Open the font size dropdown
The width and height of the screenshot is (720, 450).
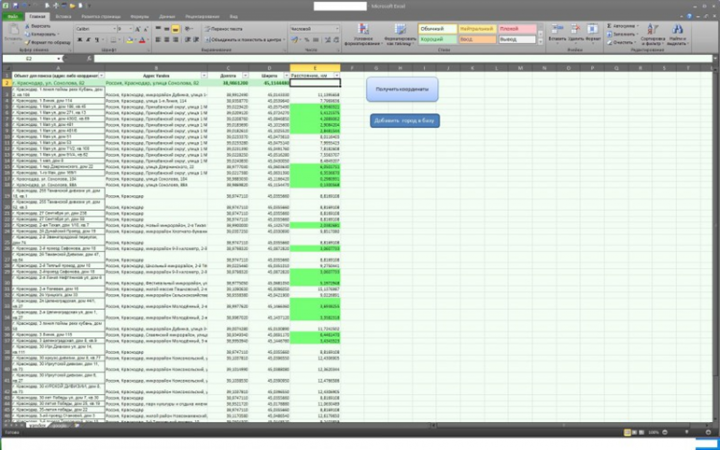[131, 29]
